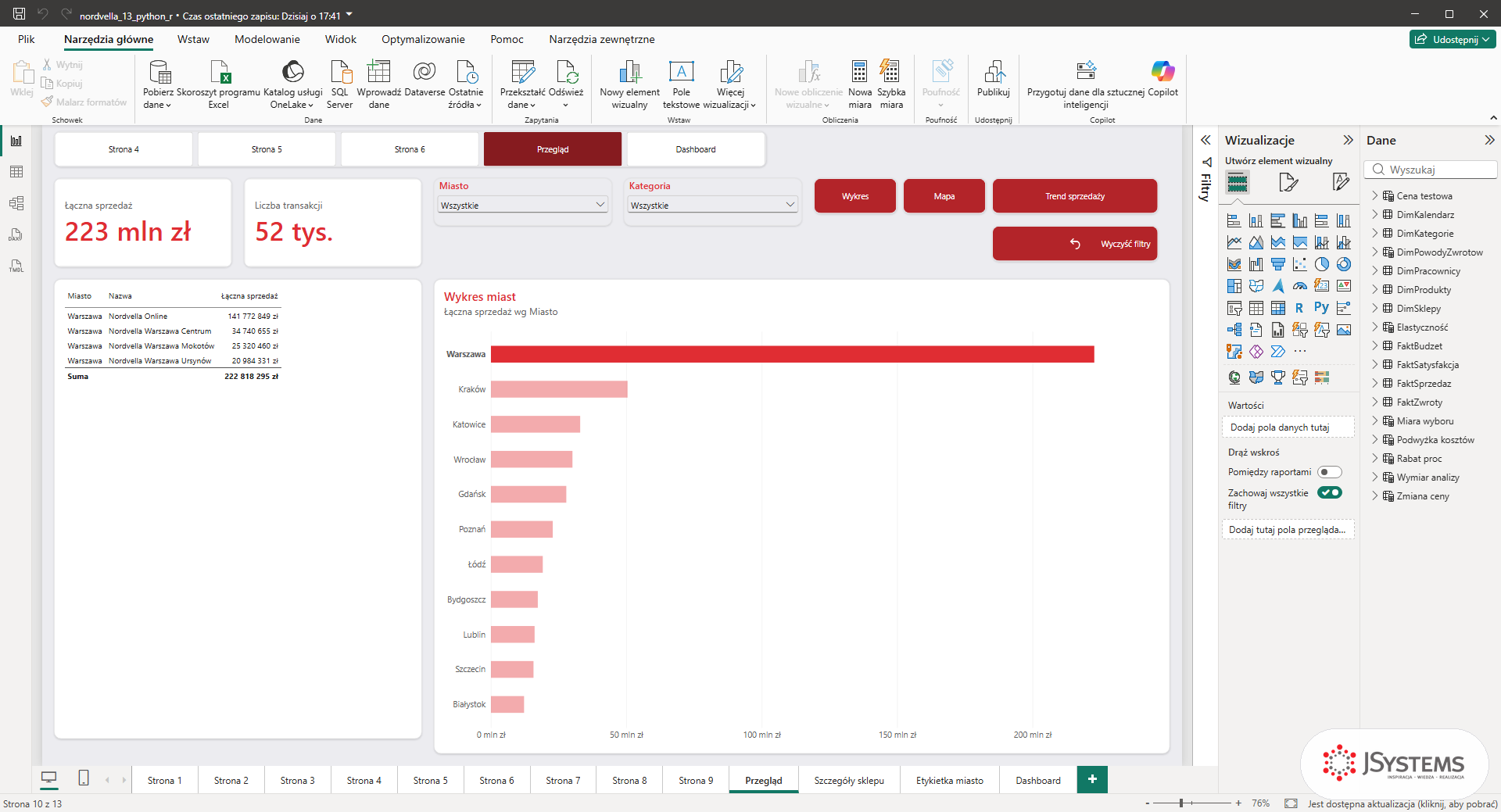
Task: Click the Mapa button
Action: pyautogui.click(x=944, y=196)
